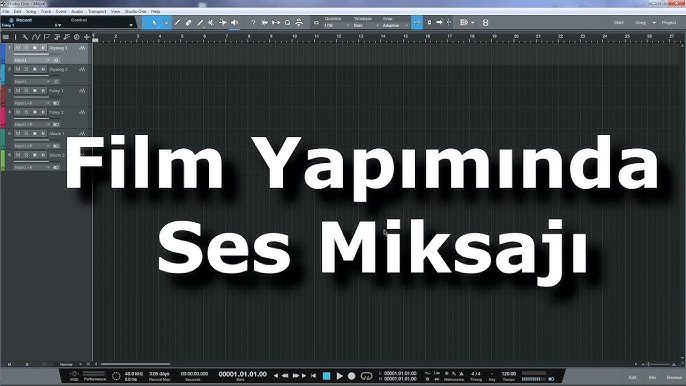Click the Stop button in transport
This screenshot has width=686, height=386.
(x=326, y=375)
